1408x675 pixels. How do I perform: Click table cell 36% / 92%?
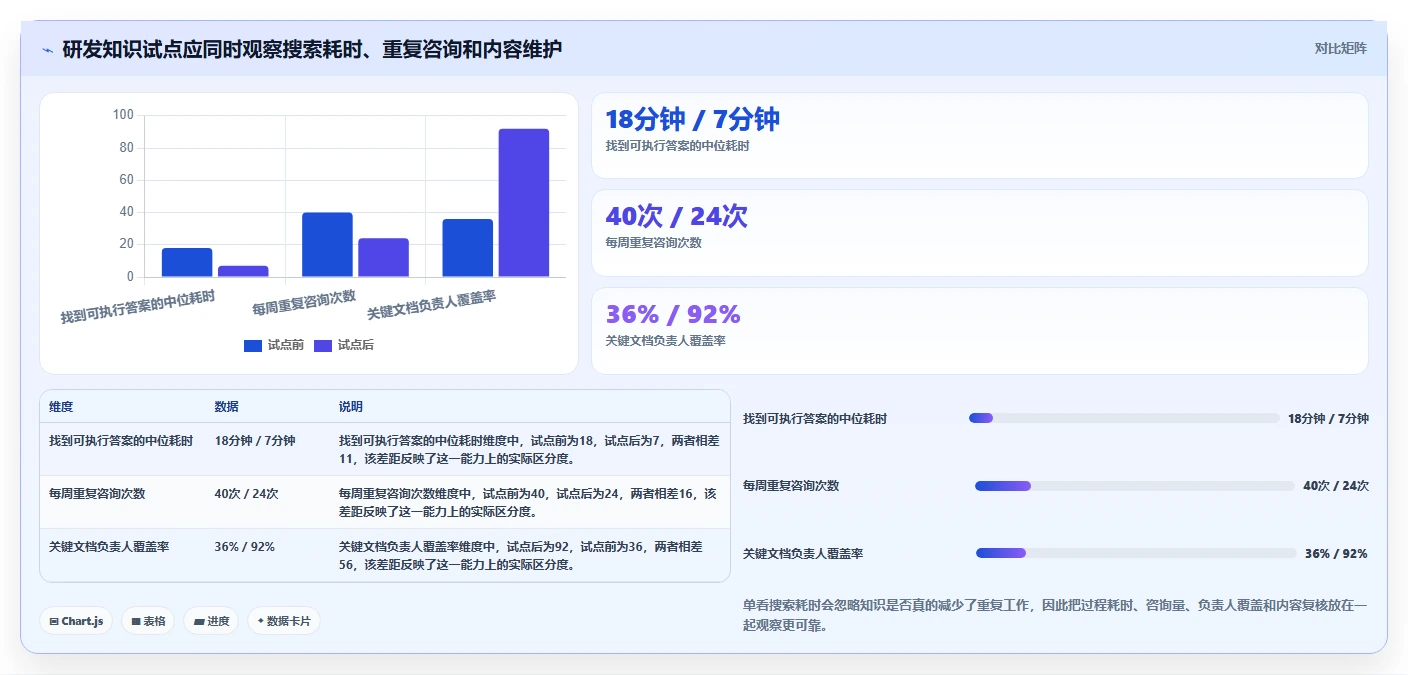(244, 547)
